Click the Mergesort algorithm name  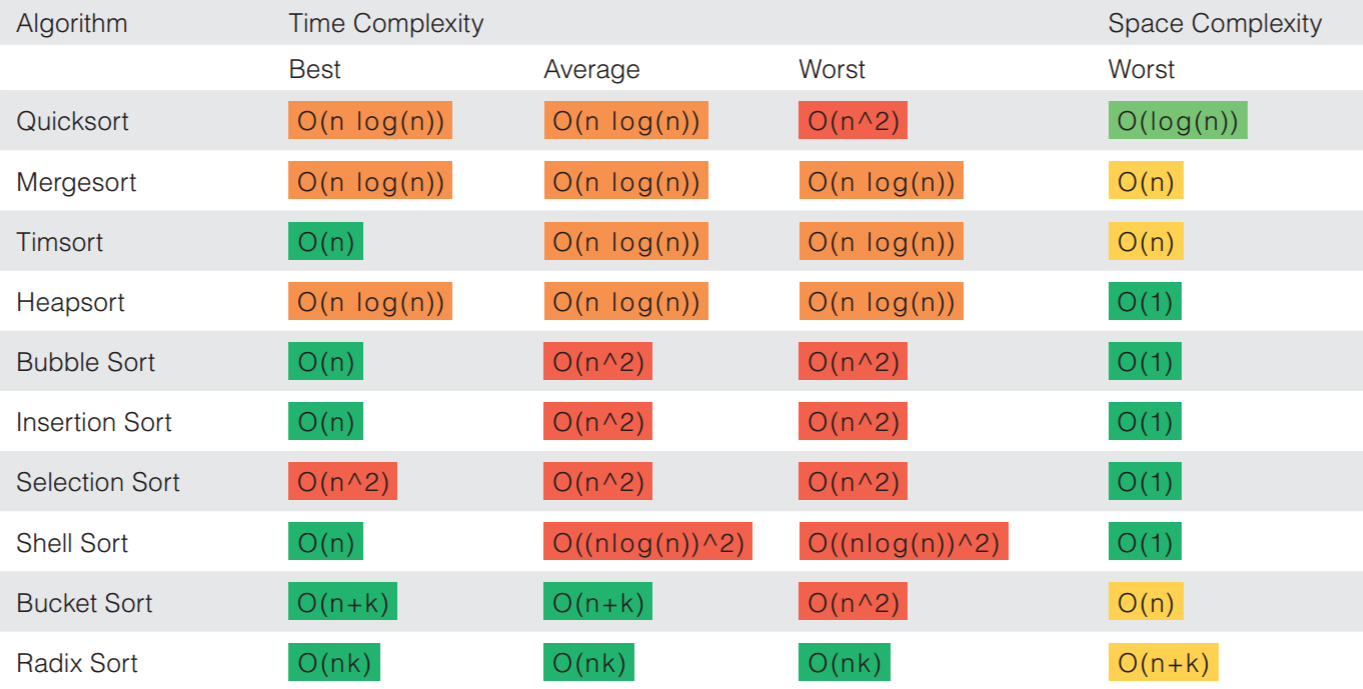click(x=76, y=182)
